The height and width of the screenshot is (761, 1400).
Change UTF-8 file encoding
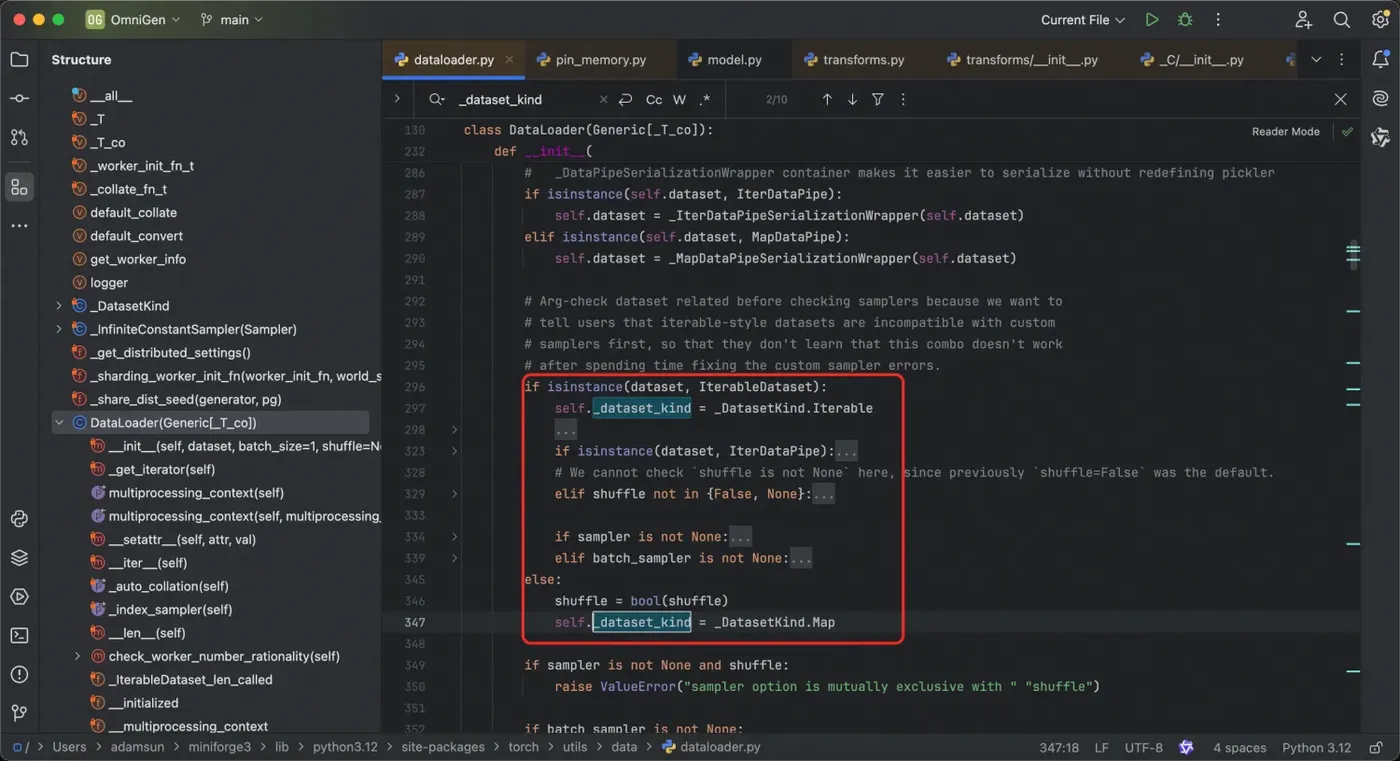(x=1144, y=747)
